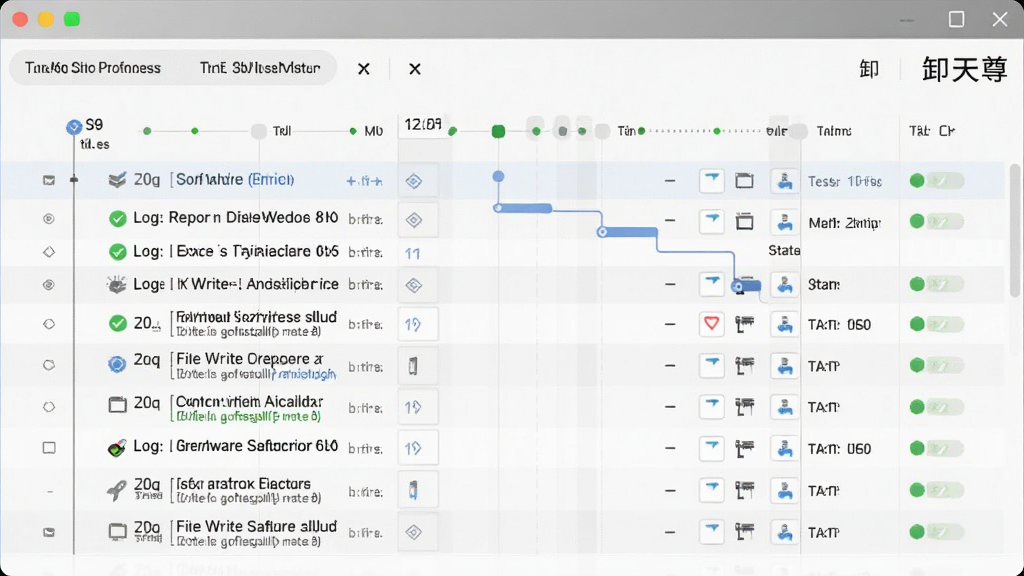The image size is (1024, 576).
Task: Open the filter icon in the Grerrlware row
Action: pyautogui.click(x=712, y=448)
